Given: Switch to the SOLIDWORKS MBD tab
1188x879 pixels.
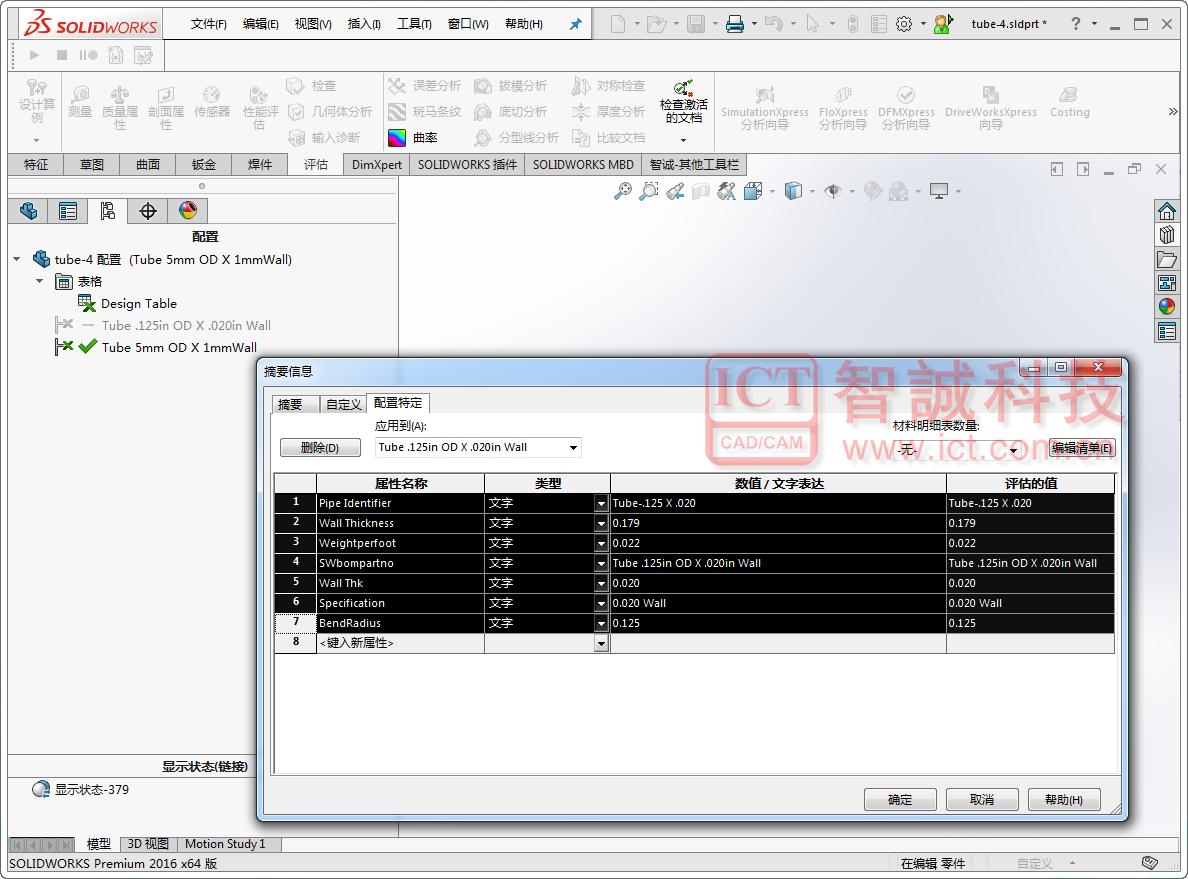Looking at the screenshot, I should click(583, 164).
